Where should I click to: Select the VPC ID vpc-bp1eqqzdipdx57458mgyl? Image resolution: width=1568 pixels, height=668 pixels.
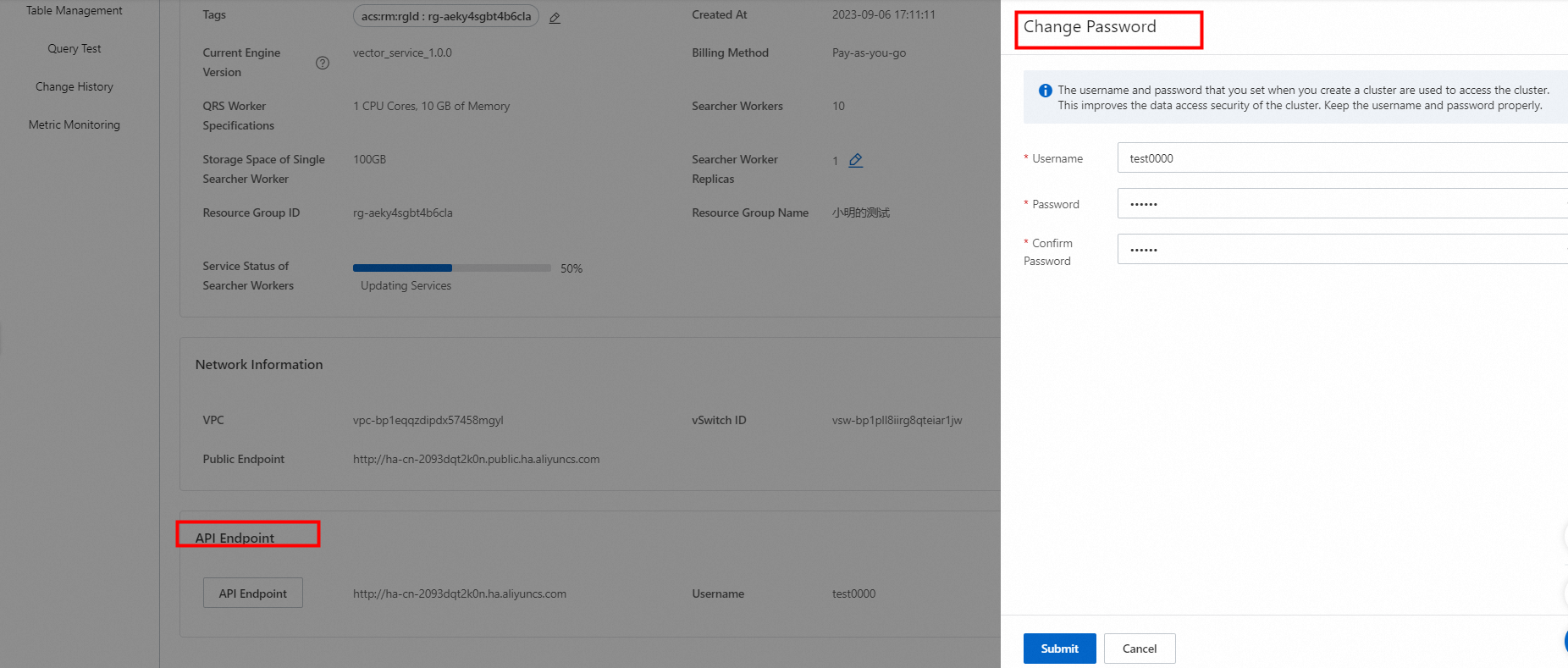pyautogui.click(x=428, y=421)
